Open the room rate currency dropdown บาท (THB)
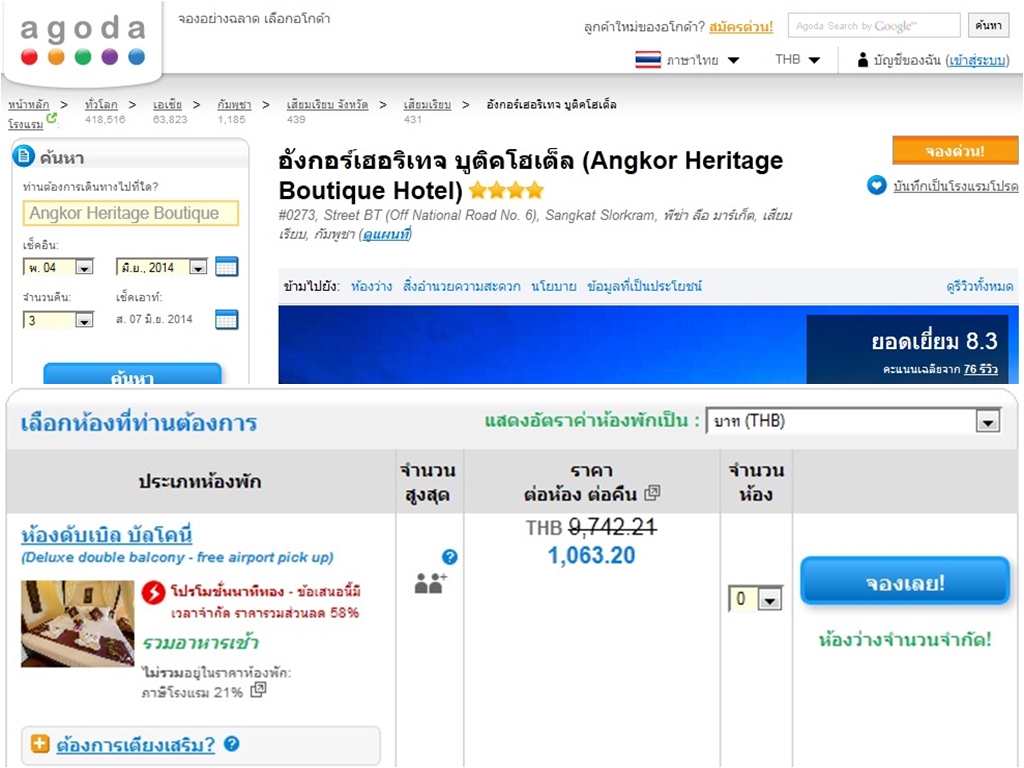 (854, 421)
